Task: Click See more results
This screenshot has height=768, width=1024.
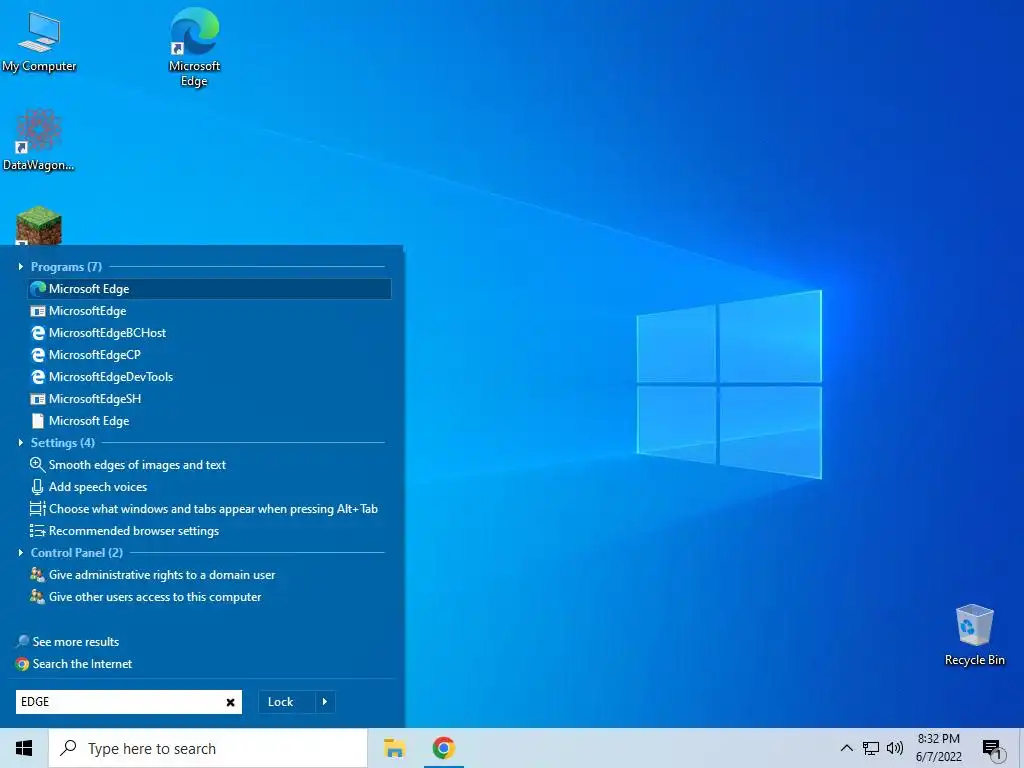Action: pyautogui.click(x=68, y=642)
